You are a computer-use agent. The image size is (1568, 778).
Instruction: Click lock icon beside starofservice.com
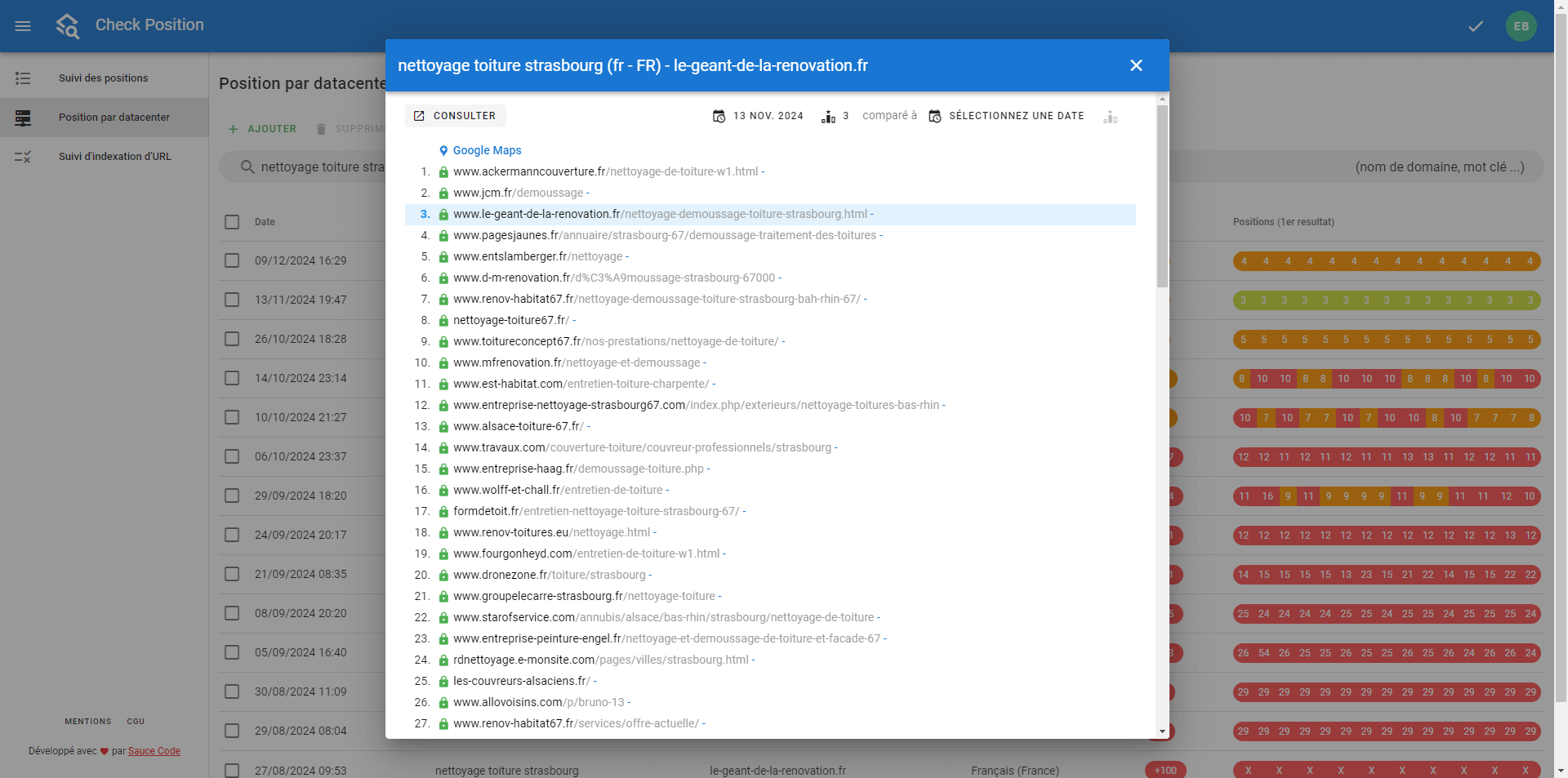(x=443, y=618)
